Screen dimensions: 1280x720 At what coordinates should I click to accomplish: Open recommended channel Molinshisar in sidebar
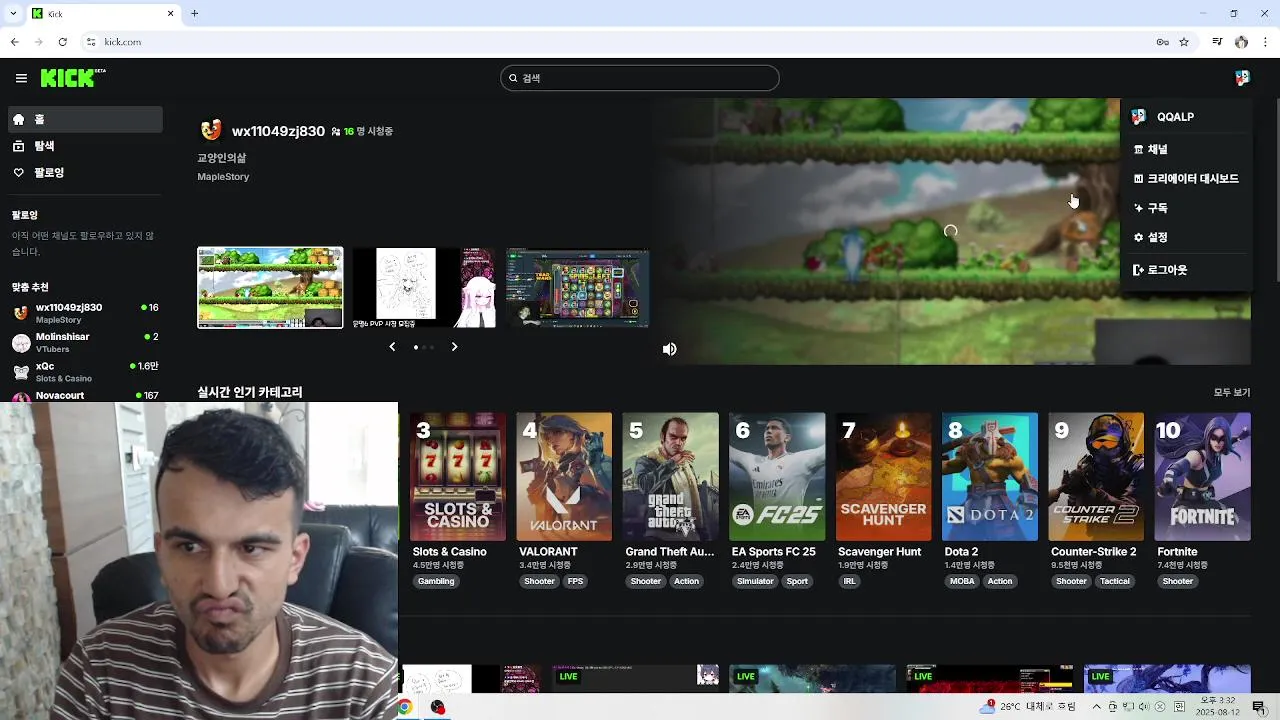tap(85, 342)
